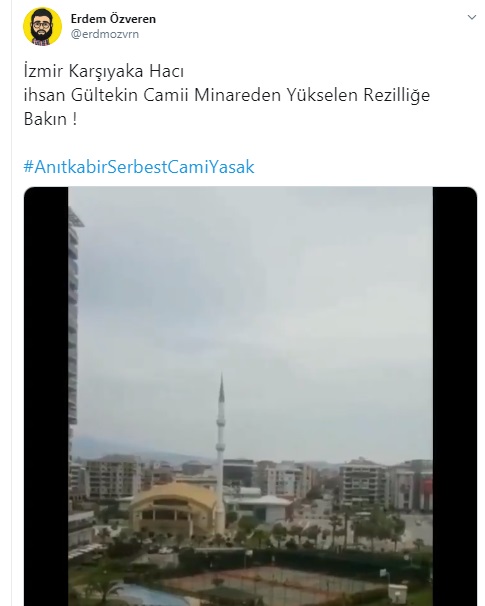This screenshot has width=485, height=606.
Task: Click the tall skyscraper at video's left edge
Action: tap(73, 321)
